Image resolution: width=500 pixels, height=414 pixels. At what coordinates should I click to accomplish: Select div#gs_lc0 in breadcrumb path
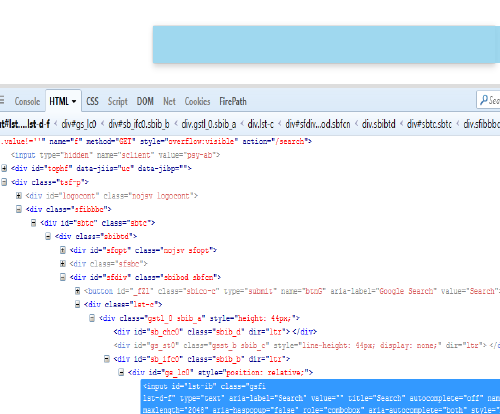(x=79, y=124)
